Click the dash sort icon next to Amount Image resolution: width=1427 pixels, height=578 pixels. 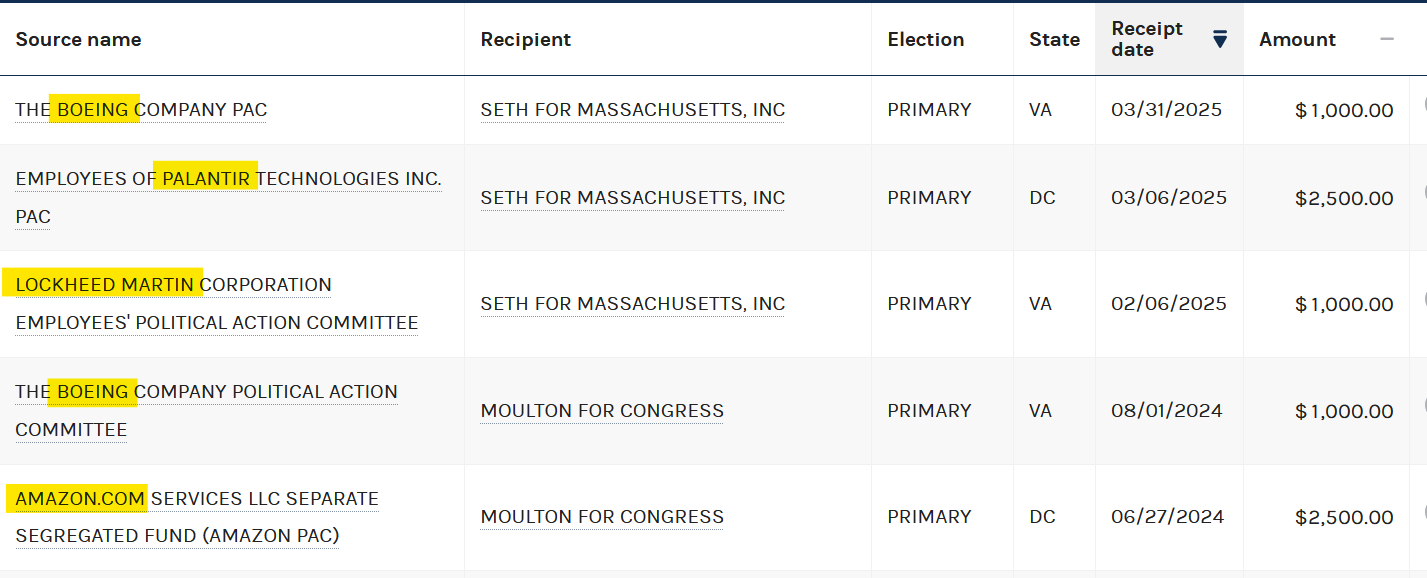(x=1386, y=39)
